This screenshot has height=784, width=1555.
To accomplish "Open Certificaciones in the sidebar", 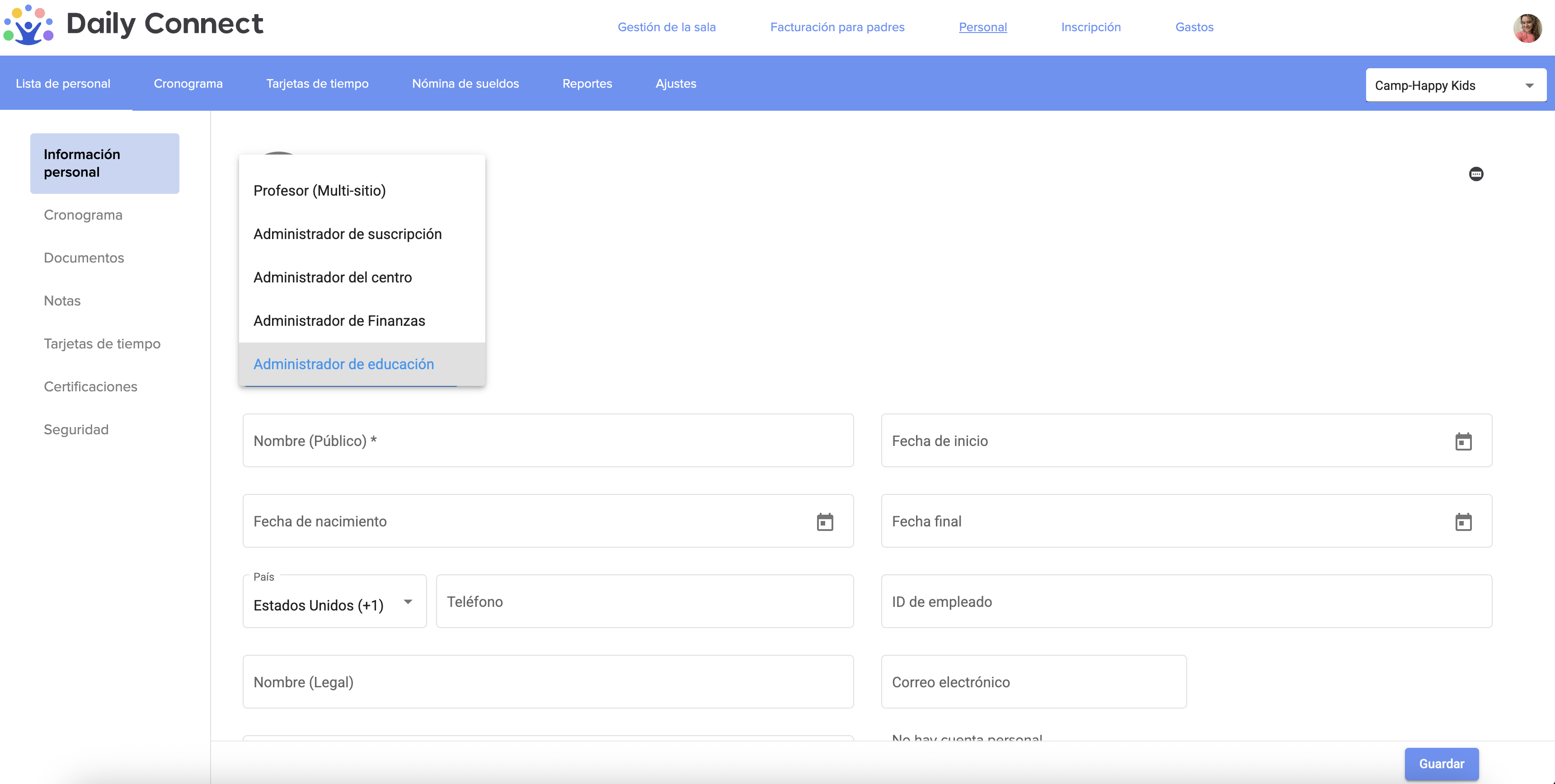I will coord(90,386).
